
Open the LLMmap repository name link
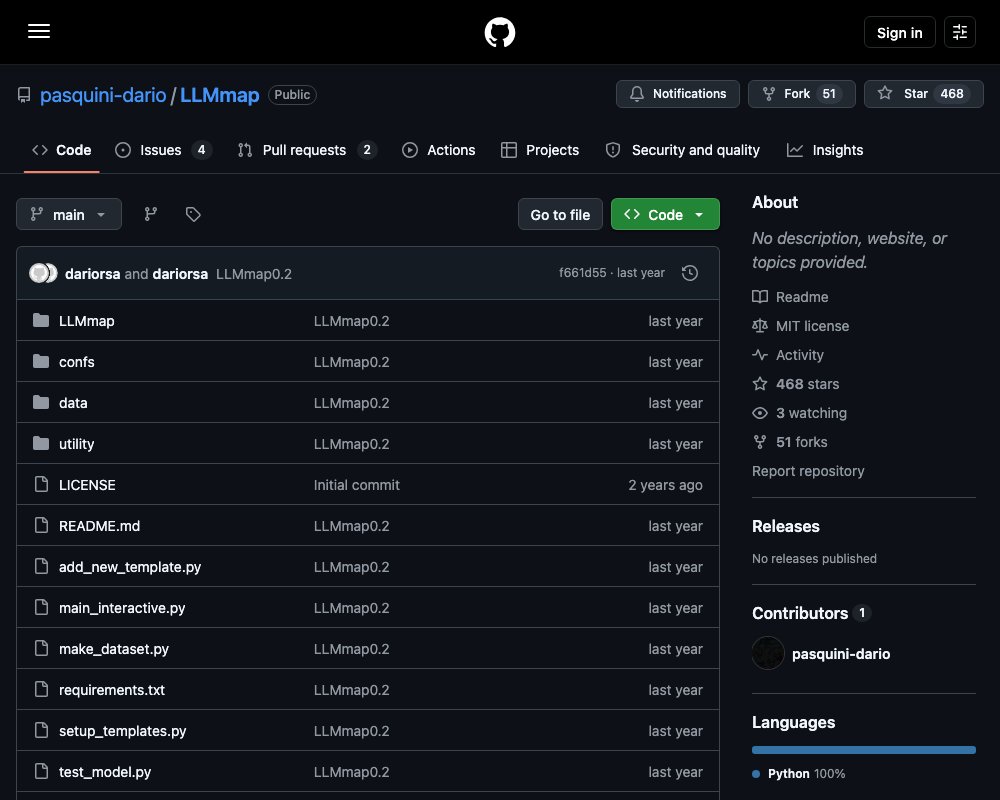click(x=219, y=95)
